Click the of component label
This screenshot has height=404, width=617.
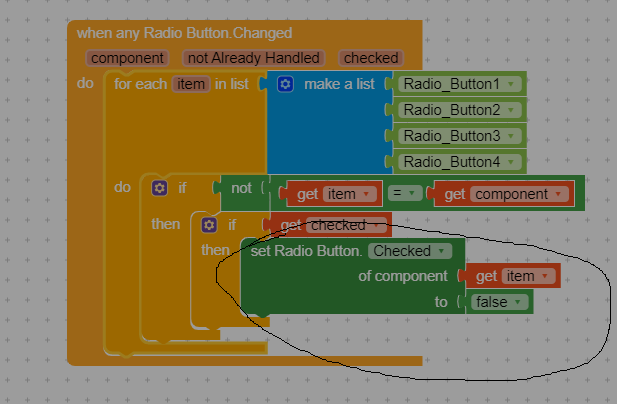click(x=403, y=276)
